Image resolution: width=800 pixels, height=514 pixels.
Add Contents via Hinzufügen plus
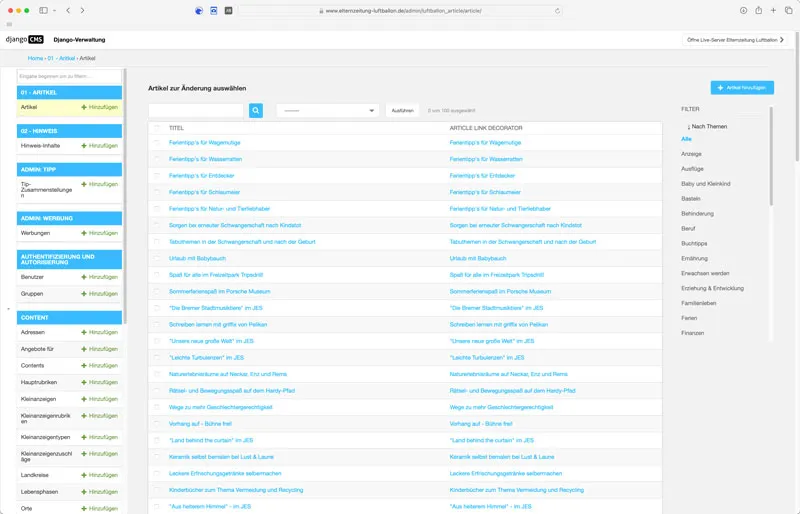pyautogui.click(x=99, y=365)
